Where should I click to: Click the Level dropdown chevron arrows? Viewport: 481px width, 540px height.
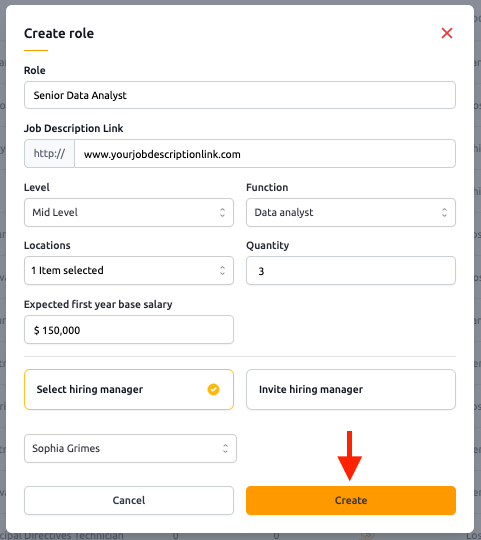click(222, 212)
